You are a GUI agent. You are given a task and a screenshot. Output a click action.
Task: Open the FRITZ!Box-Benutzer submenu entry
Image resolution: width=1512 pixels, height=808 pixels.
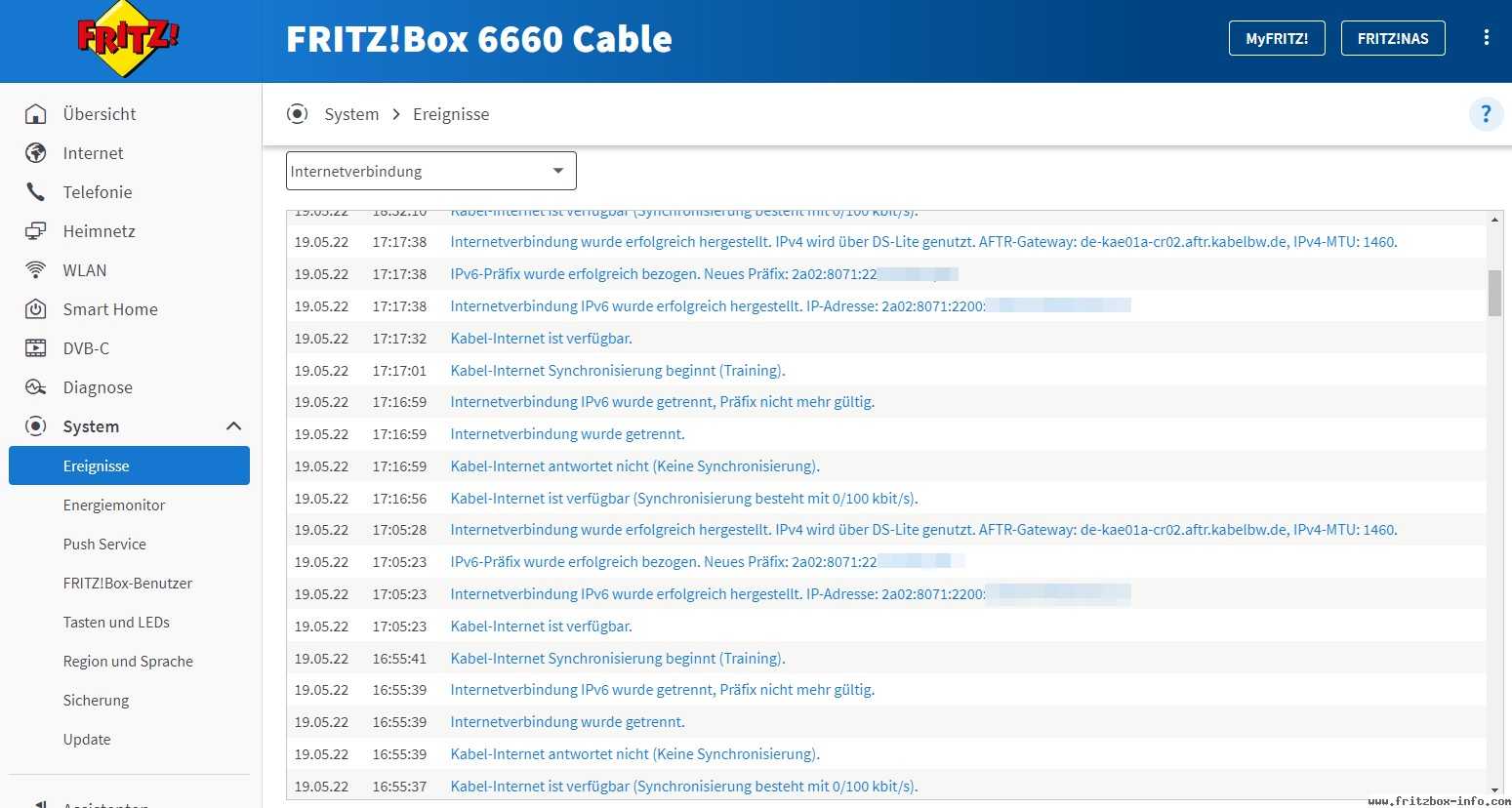128,583
